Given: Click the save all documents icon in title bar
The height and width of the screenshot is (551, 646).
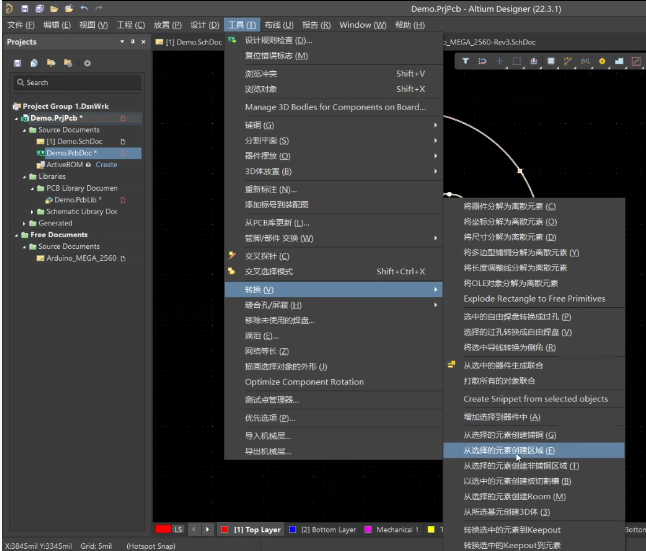Looking at the screenshot, I should 40,8.
